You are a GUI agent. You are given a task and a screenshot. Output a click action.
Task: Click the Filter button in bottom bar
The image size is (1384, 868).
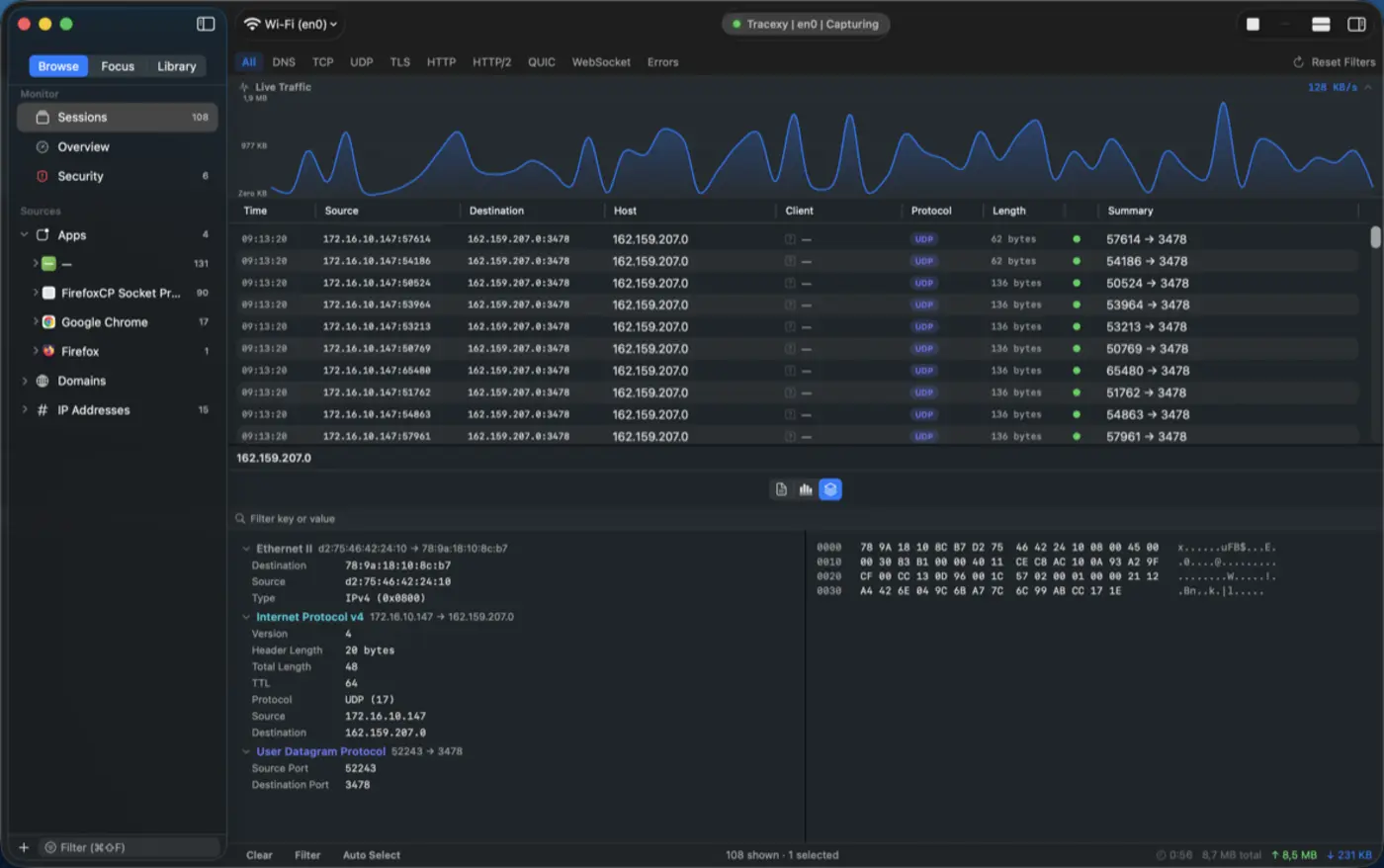tap(307, 855)
